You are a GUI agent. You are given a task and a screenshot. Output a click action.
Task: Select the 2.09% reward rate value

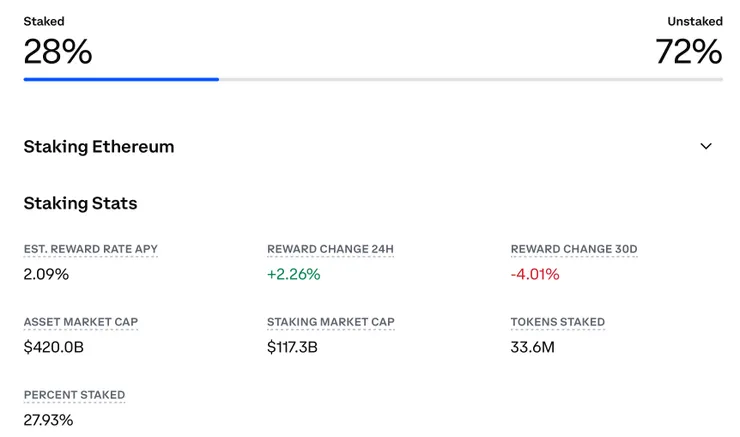(x=46, y=274)
